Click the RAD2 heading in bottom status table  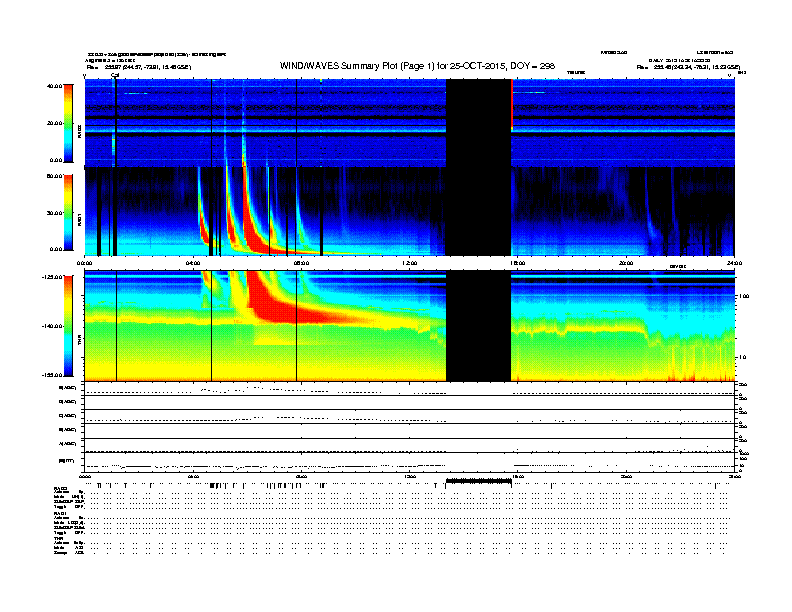pyautogui.click(x=61, y=489)
